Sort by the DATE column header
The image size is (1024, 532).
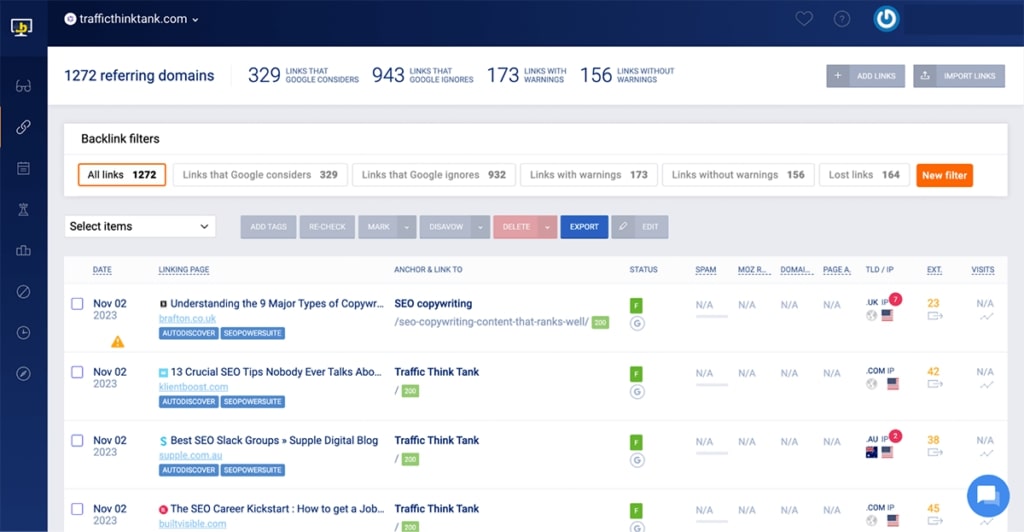[102, 270]
